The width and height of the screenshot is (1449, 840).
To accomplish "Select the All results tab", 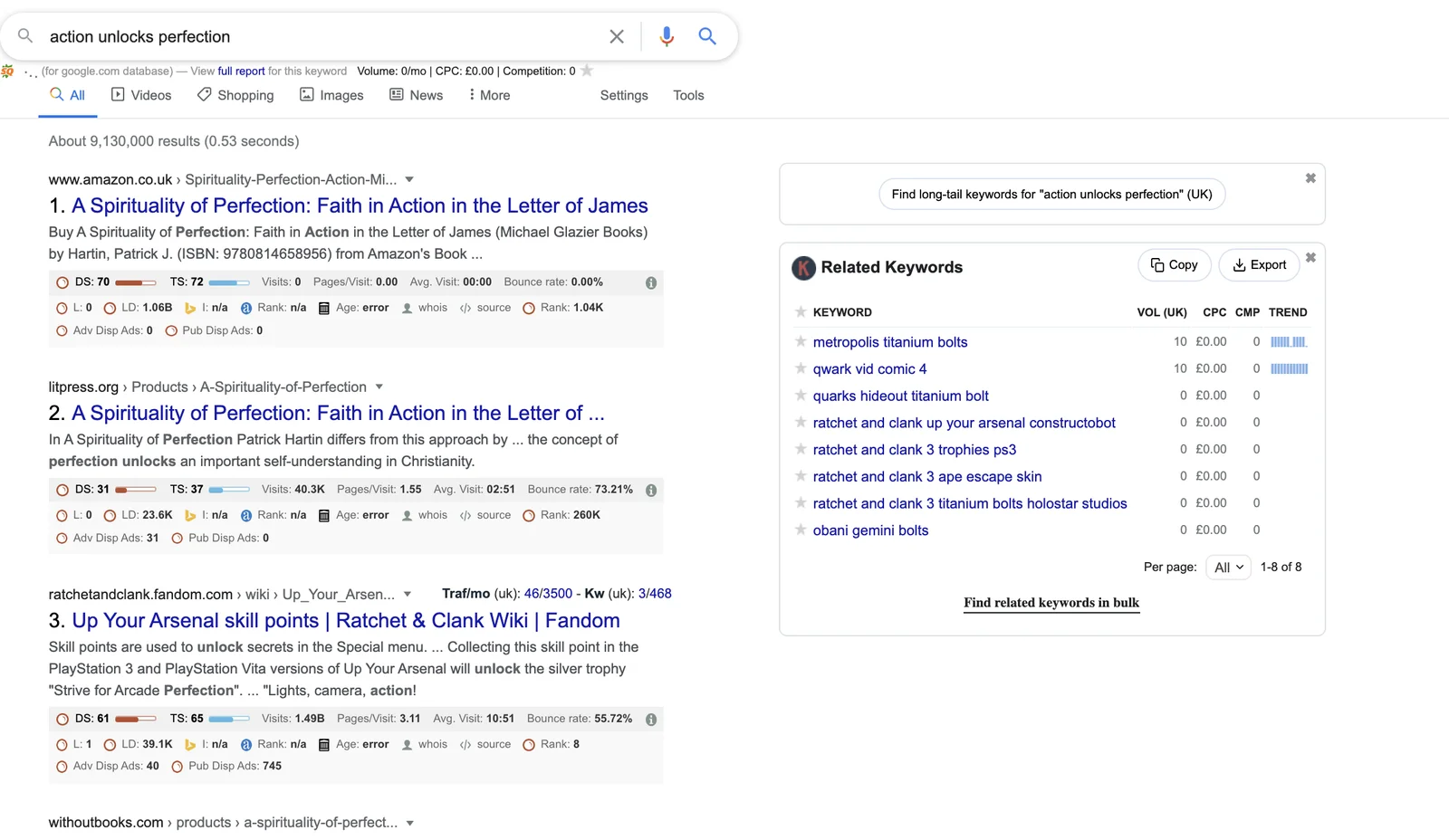I will pos(68,95).
